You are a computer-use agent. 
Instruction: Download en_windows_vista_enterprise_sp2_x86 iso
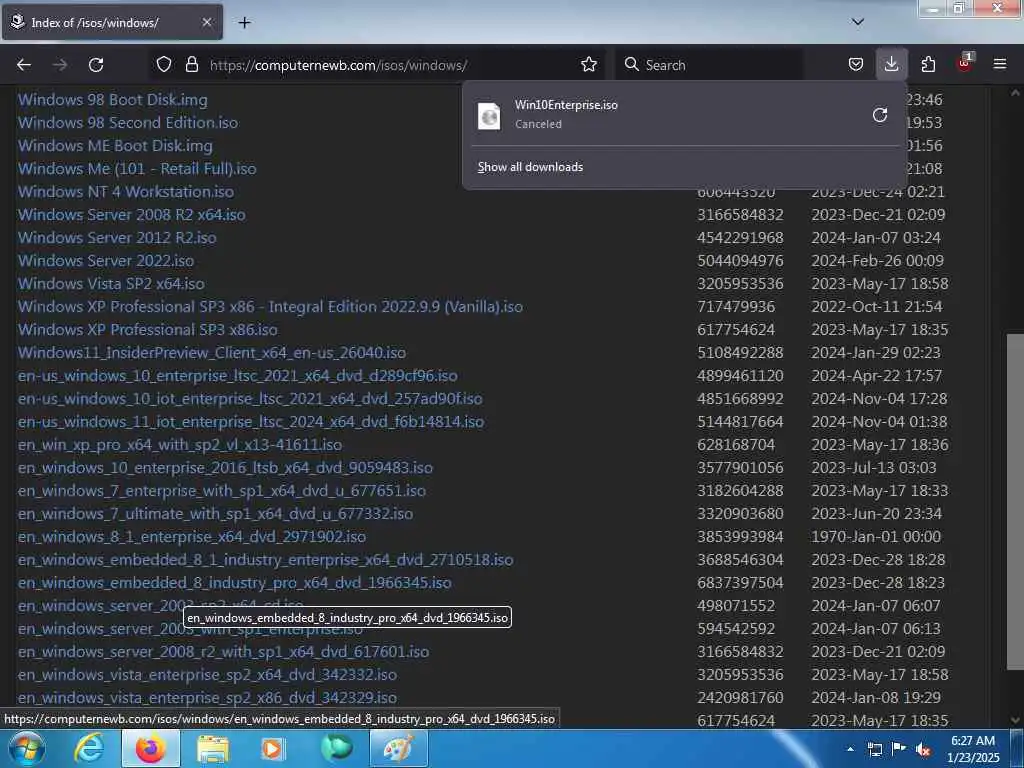pyautogui.click(x=207, y=697)
